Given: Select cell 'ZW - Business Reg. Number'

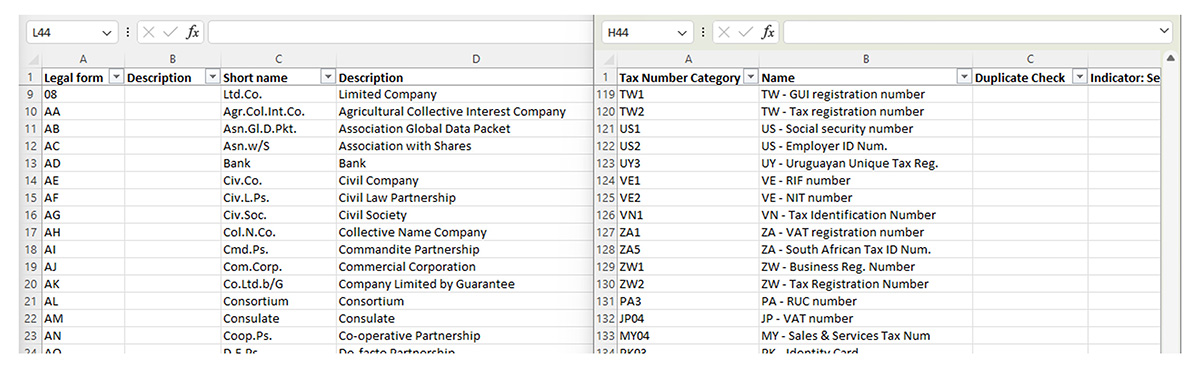Looking at the screenshot, I should (866, 267).
